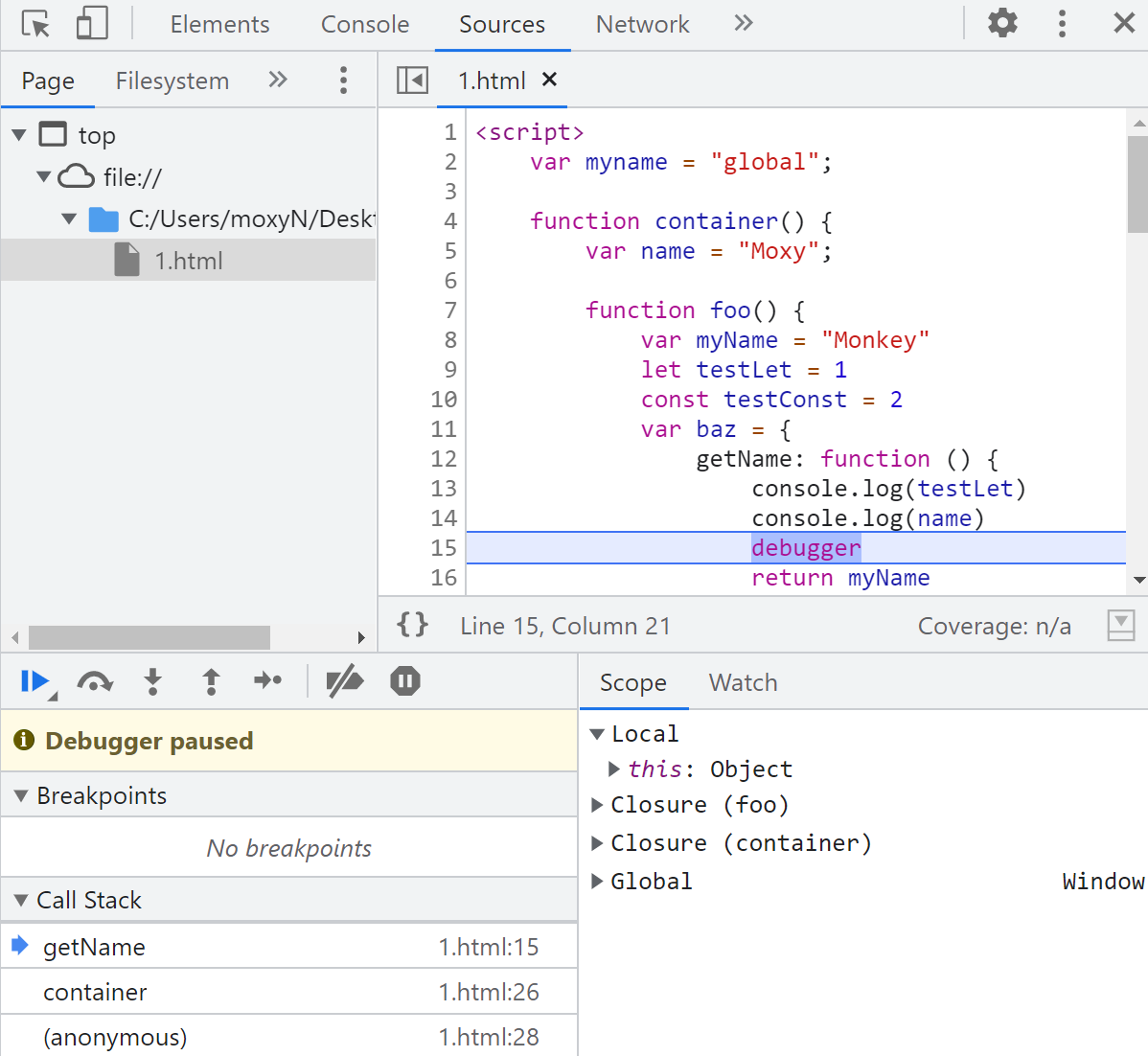Deactivate breakpoints toggle
This screenshot has height=1056, width=1148.
[x=345, y=681]
